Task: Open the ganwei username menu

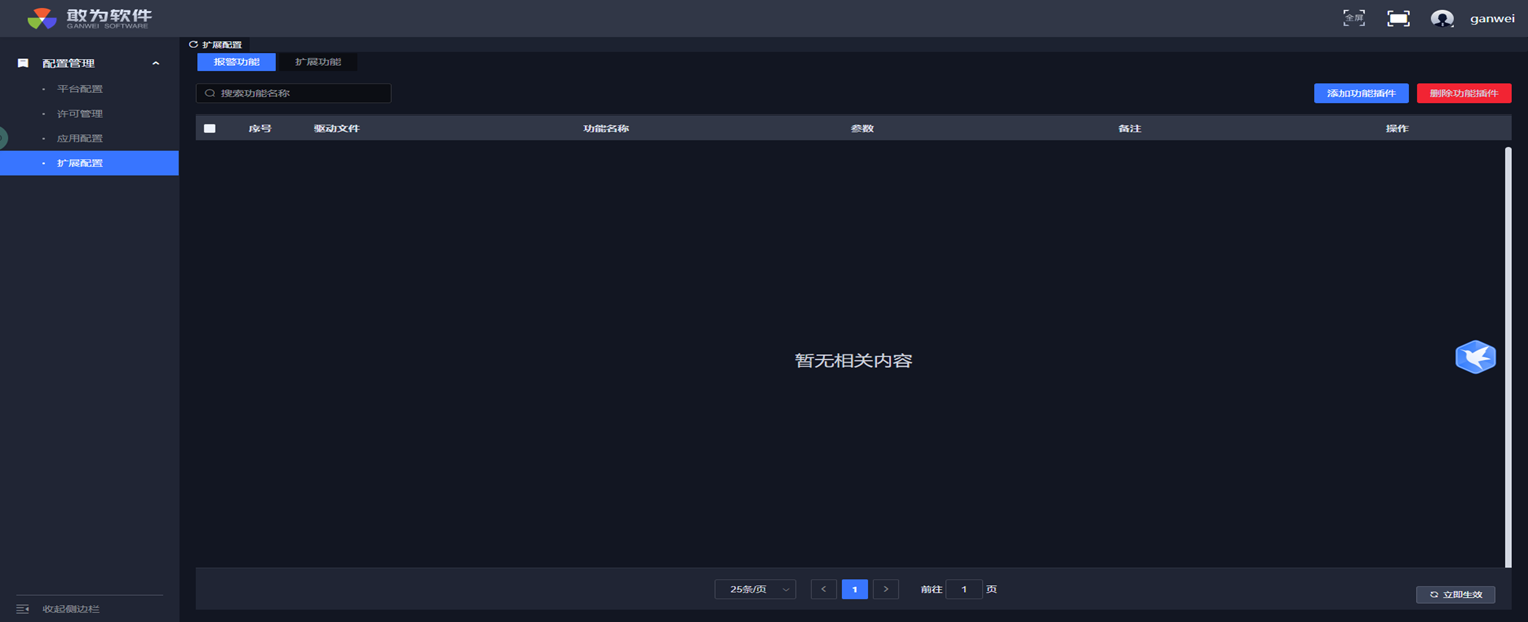Action: coord(1492,18)
